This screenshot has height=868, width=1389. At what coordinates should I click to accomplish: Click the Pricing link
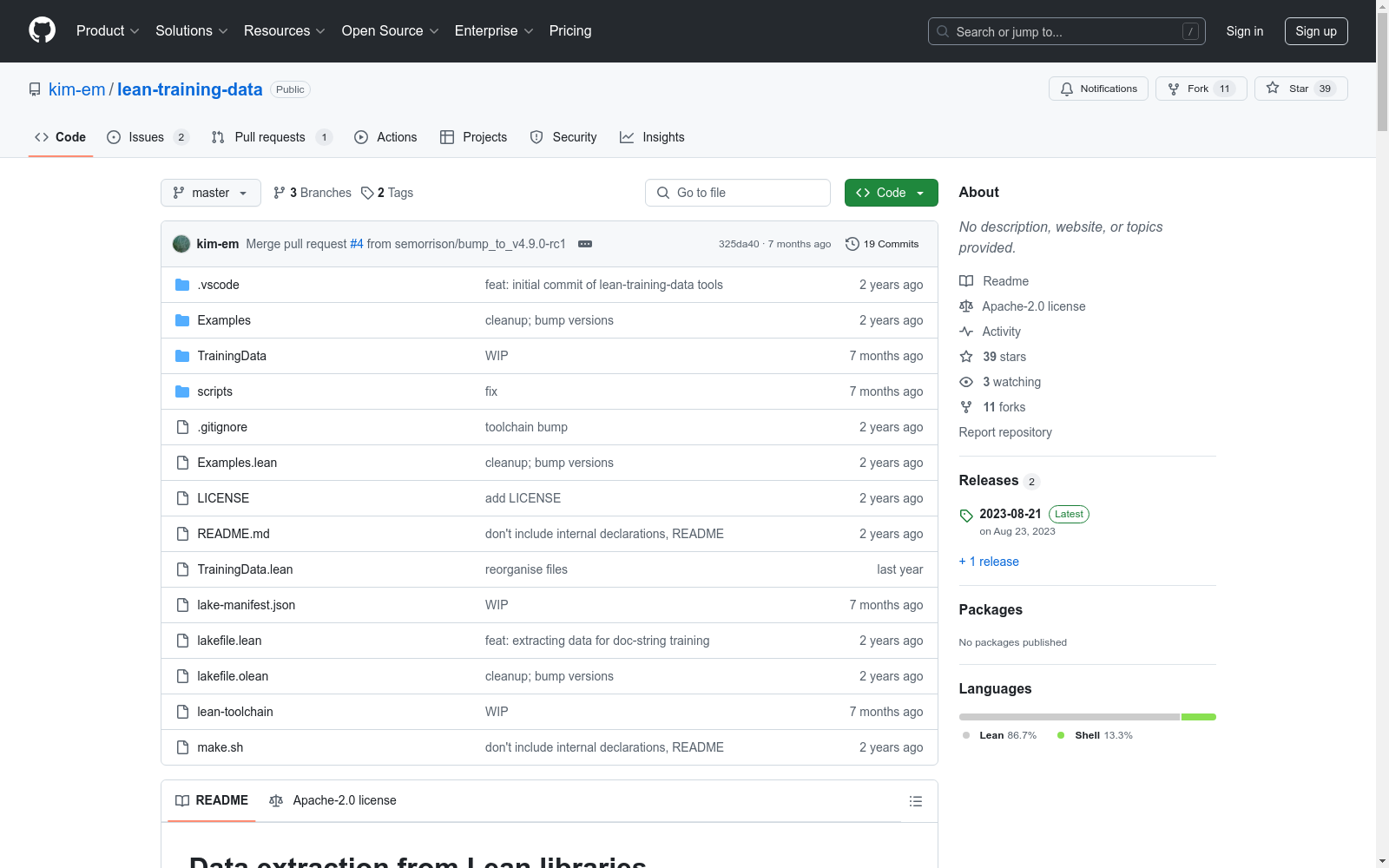570,31
